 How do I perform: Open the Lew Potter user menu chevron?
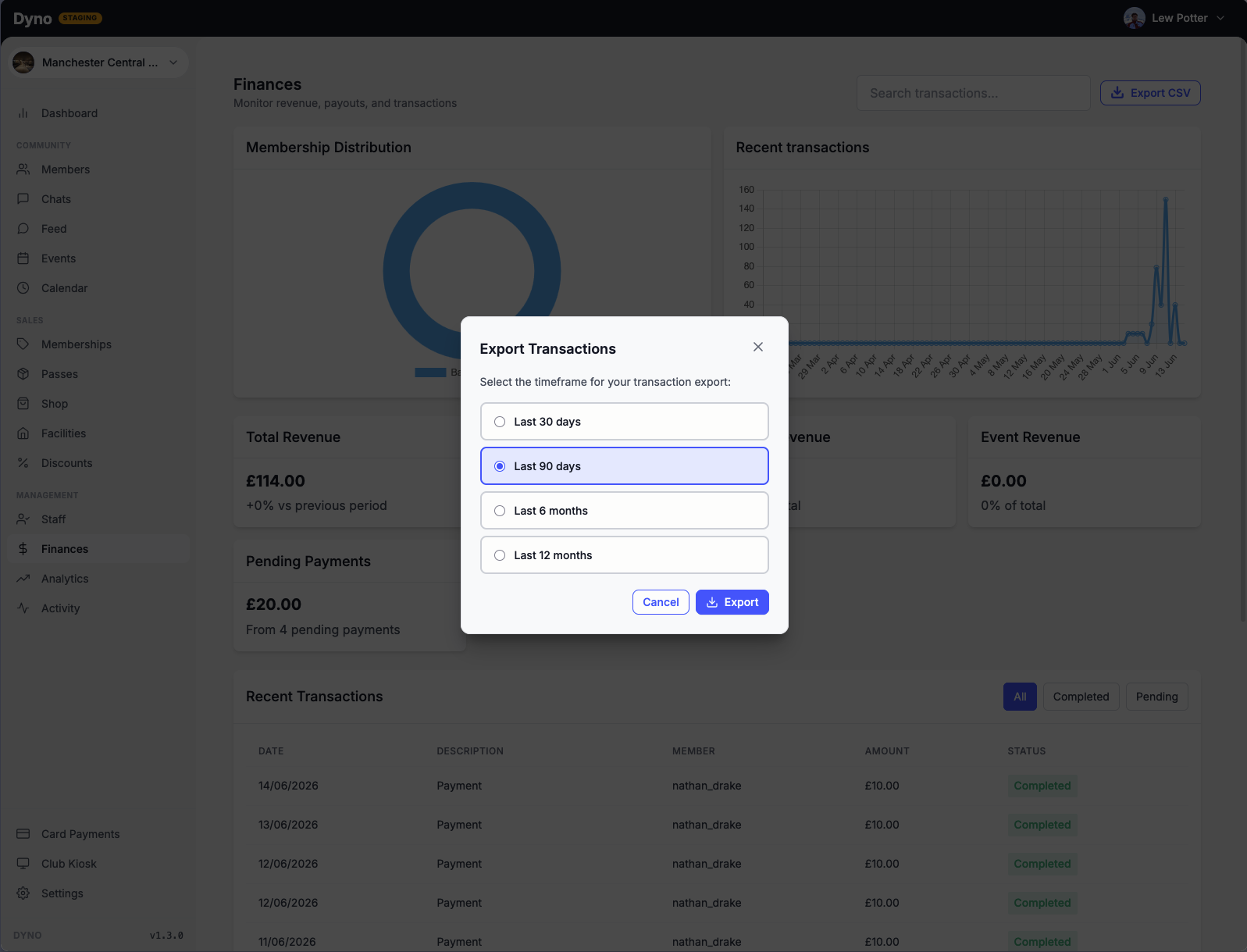(1220, 18)
